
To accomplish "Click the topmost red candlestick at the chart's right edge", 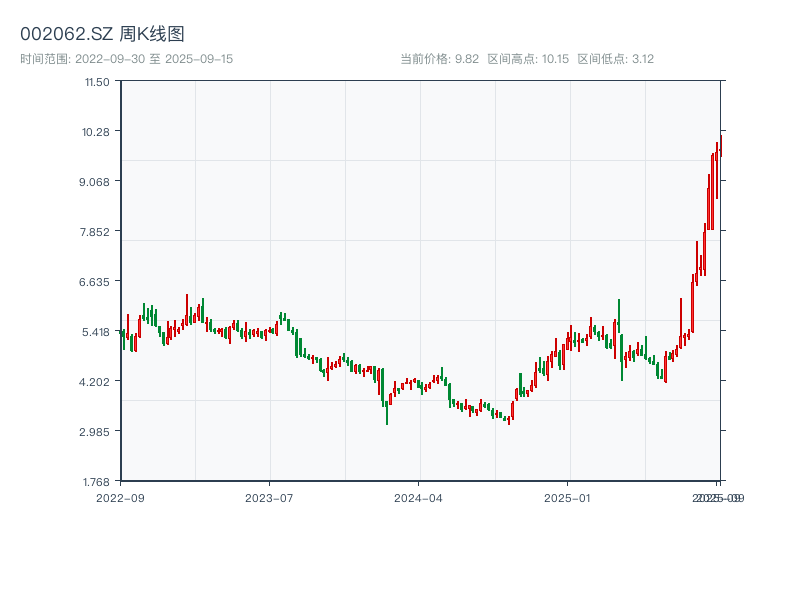I will tap(721, 146).
